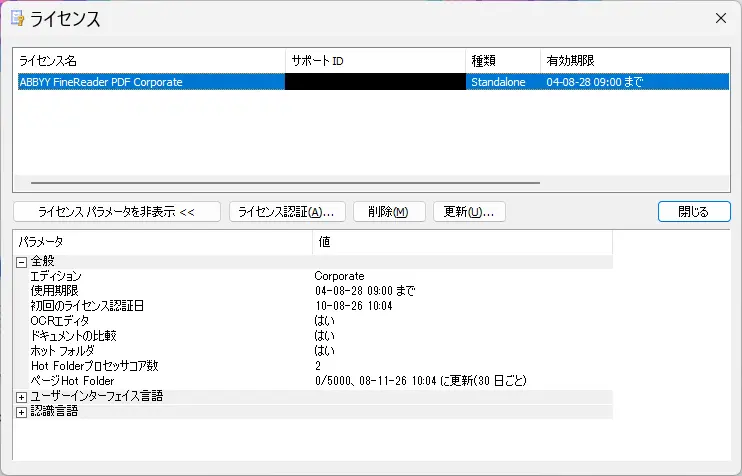Click value 10-08-26 10:04
The image size is (742, 476).
pyautogui.click(x=354, y=306)
